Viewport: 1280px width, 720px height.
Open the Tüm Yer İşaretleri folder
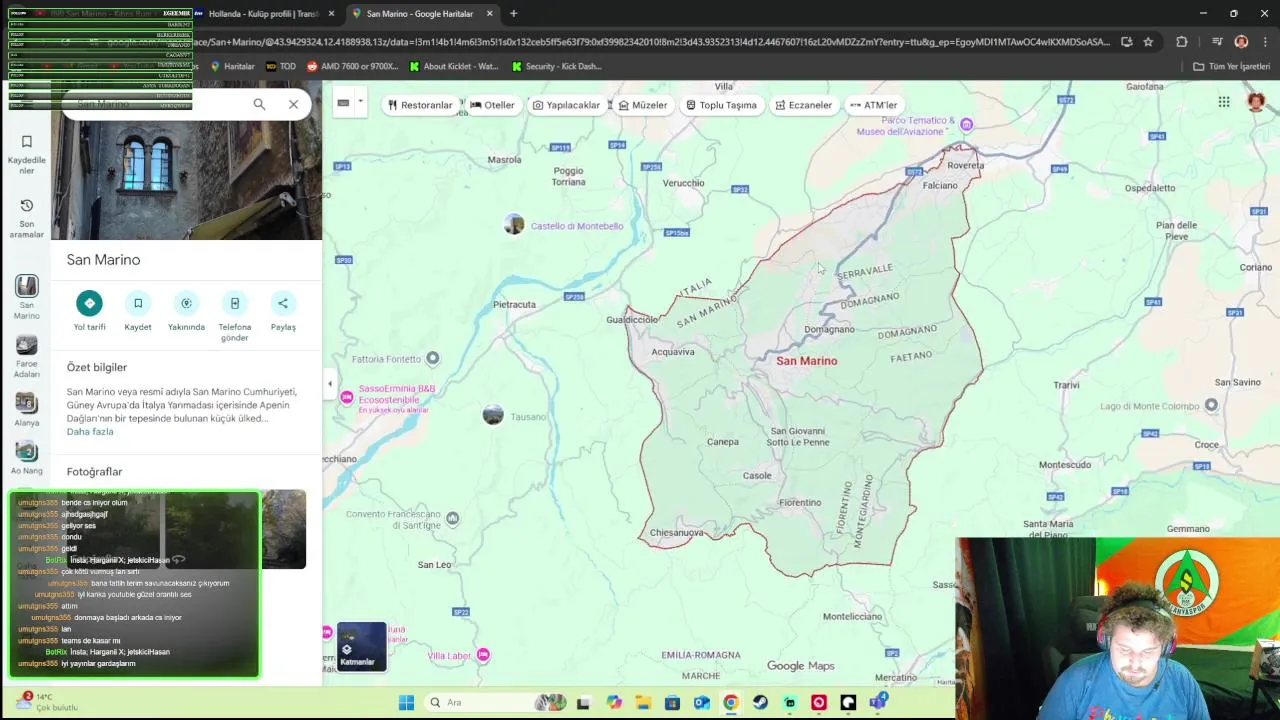pyautogui.click(x=1231, y=66)
